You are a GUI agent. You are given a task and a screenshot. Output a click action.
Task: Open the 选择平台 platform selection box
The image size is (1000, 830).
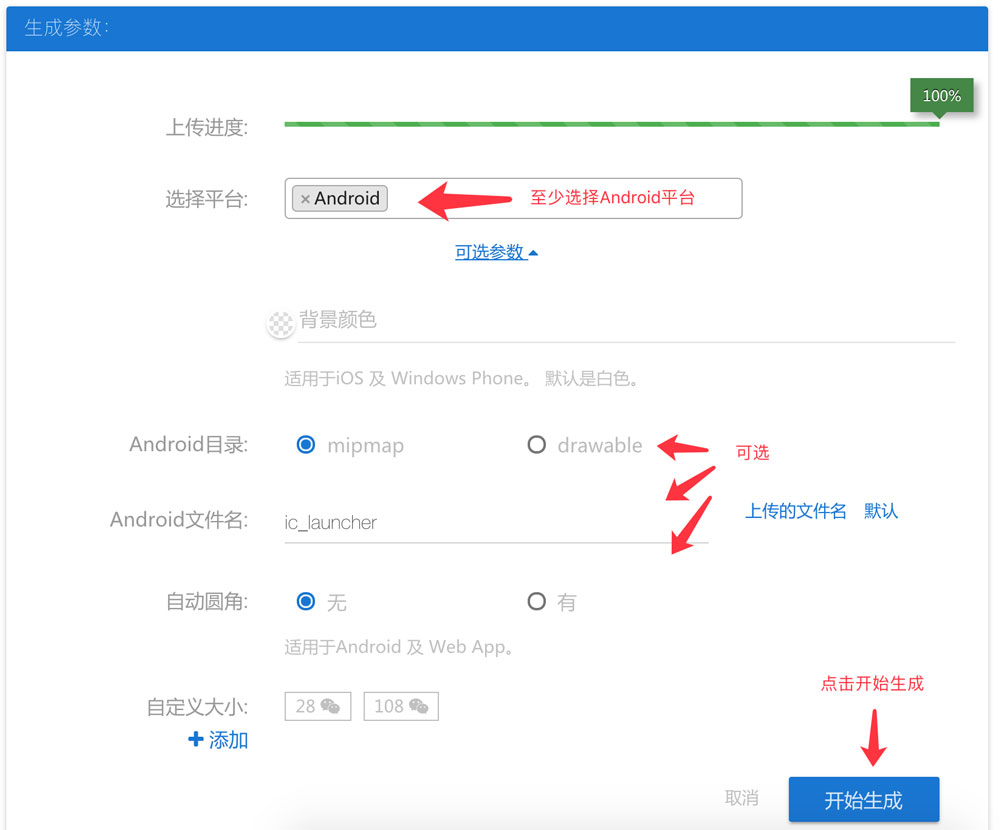click(560, 198)
